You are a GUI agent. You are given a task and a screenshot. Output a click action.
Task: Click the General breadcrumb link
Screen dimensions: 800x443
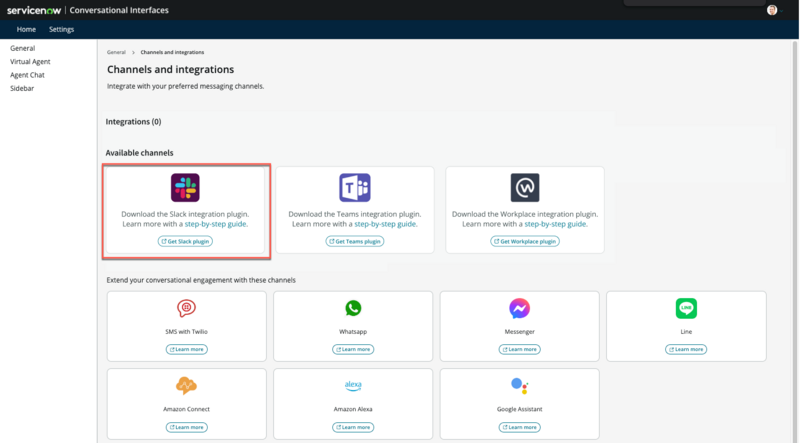click(x=116, y=52)
